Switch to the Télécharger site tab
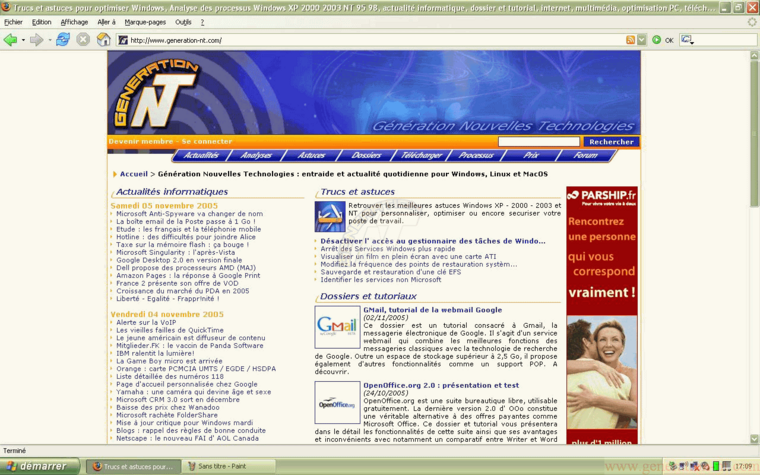 421,155
